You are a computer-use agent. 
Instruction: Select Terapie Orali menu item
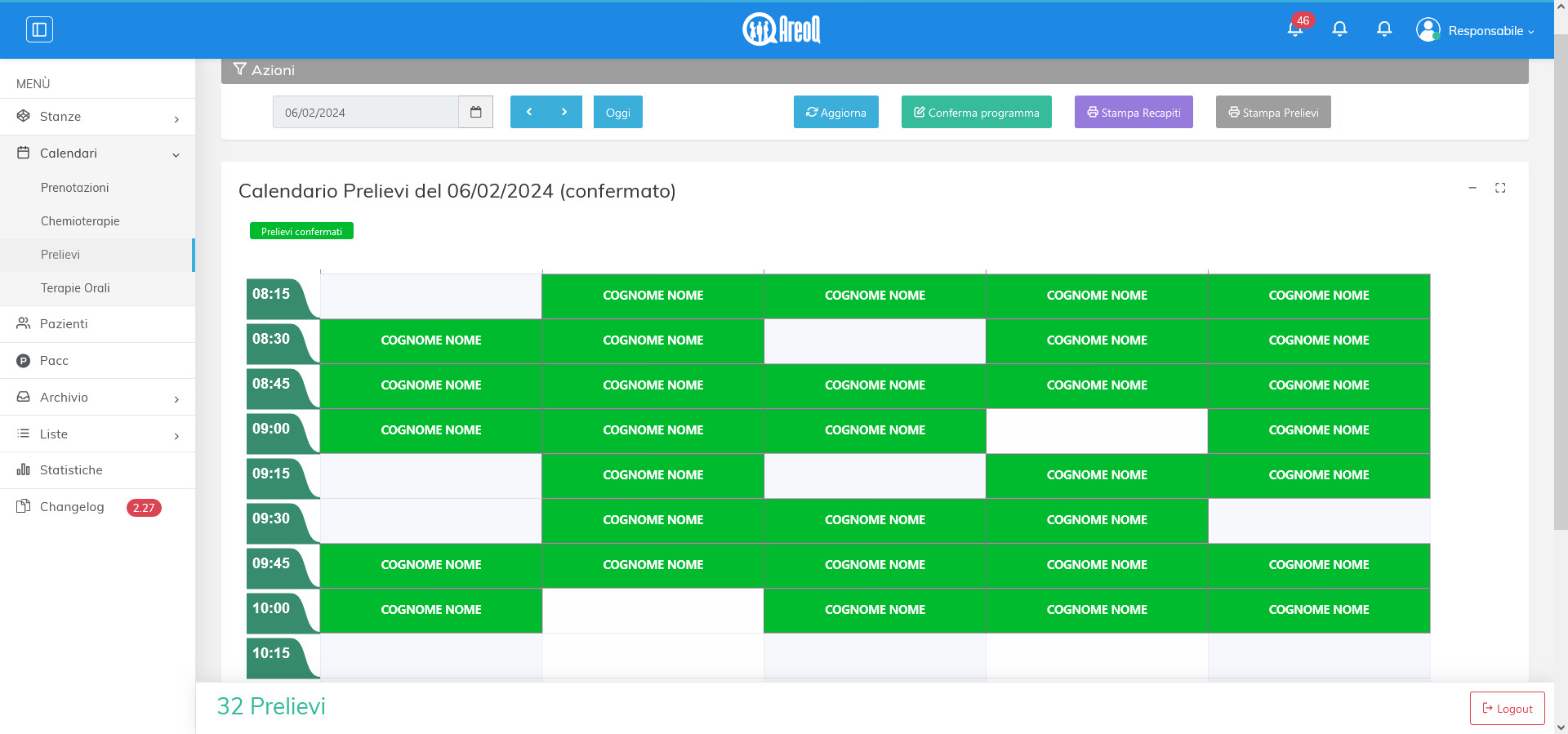click(x=75, y=288)
